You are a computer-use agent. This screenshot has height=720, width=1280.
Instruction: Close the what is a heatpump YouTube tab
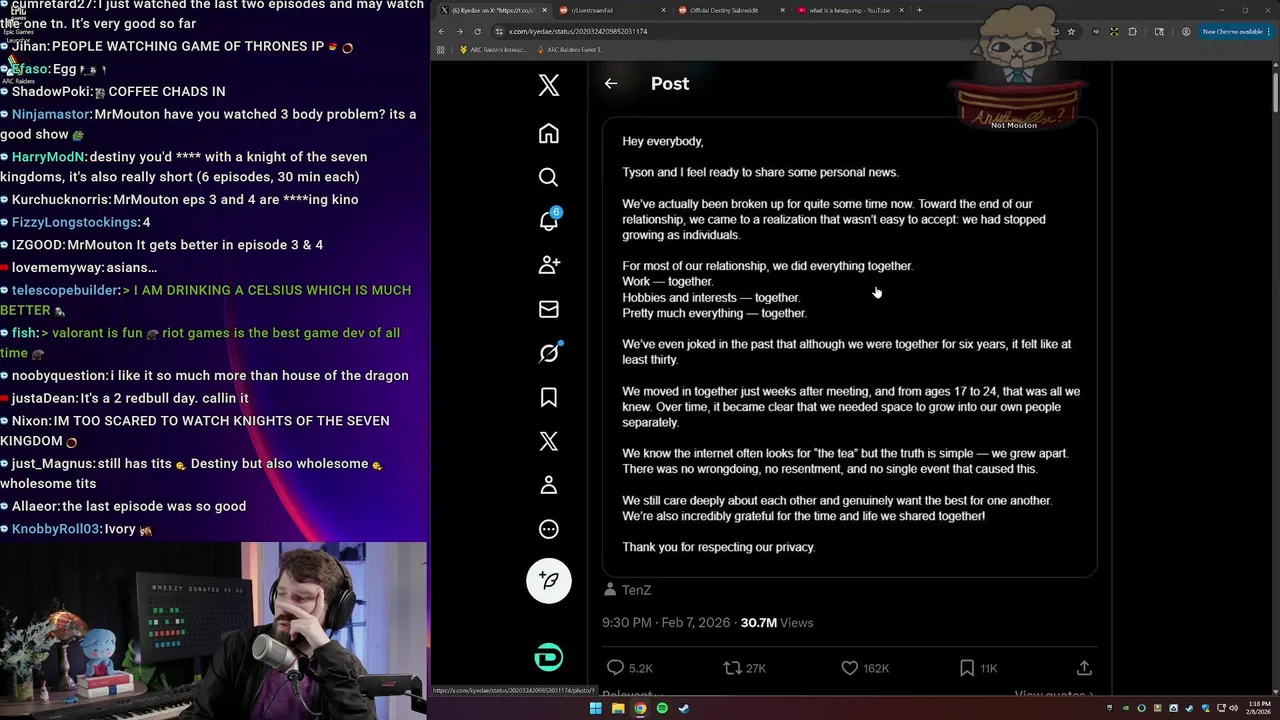[x=901, y=10]
